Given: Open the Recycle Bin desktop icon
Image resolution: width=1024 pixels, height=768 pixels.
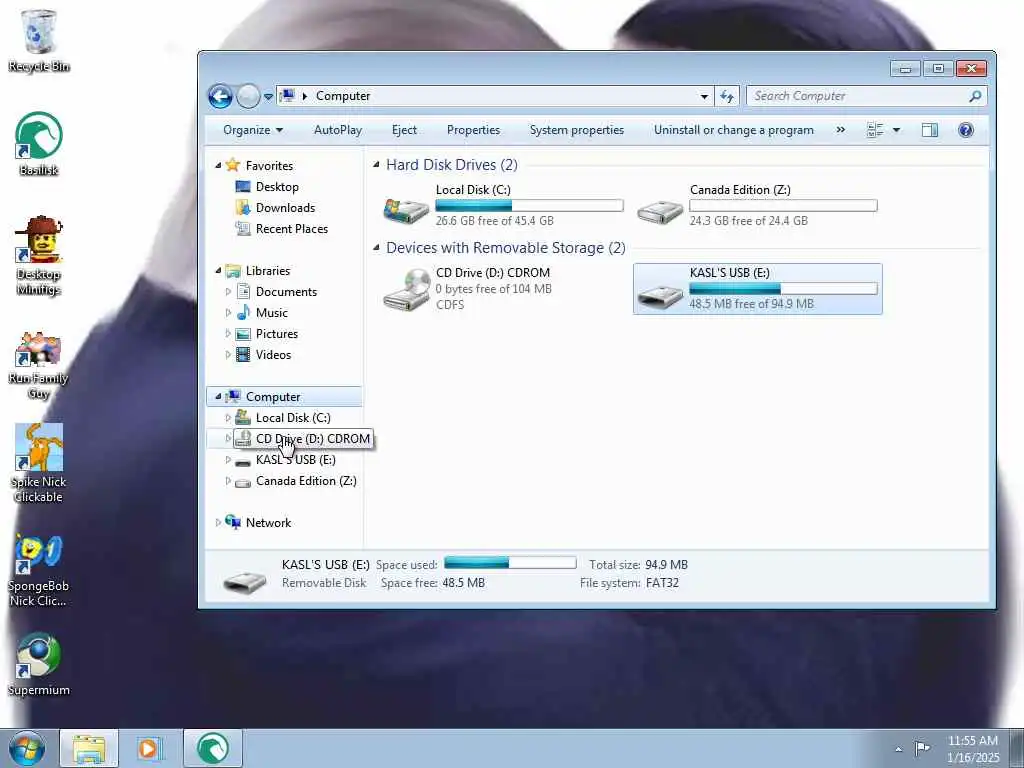Looking at the screenshot, I should coord(39,40).
